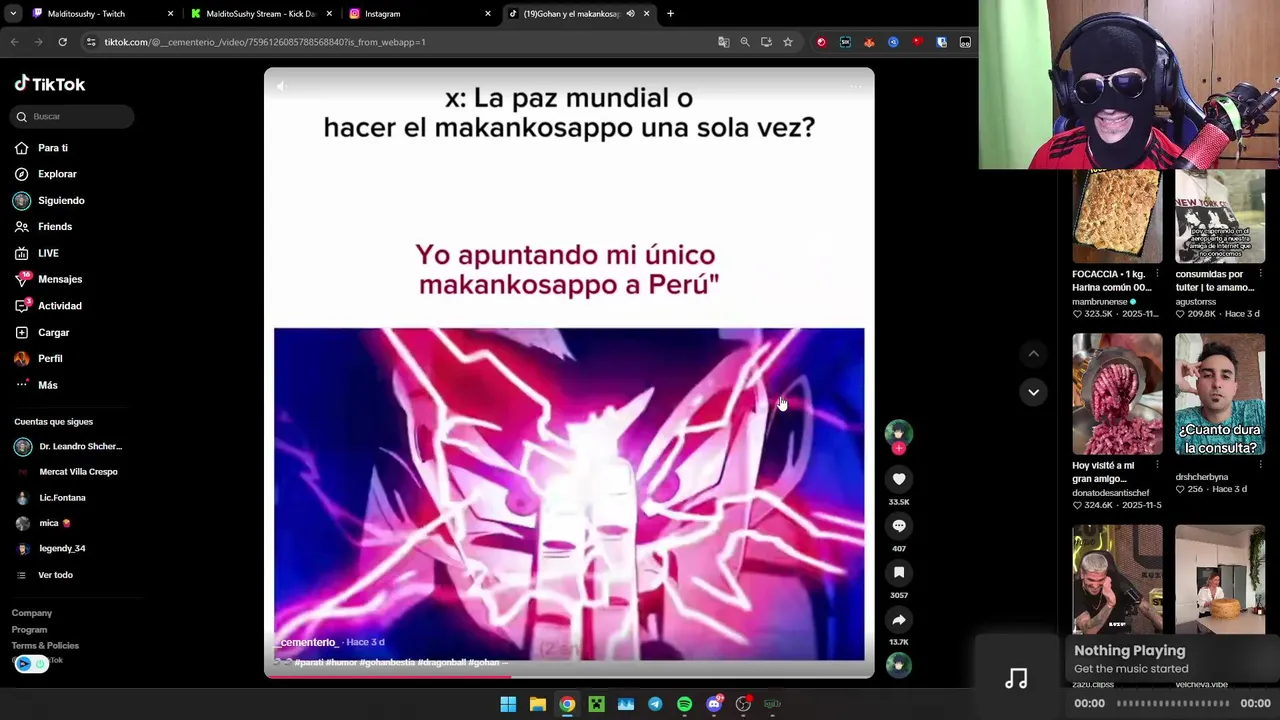The height and width of the screenshot is (720, 1280).
Task: Open the translate page icon
Action: pos(723,42)
